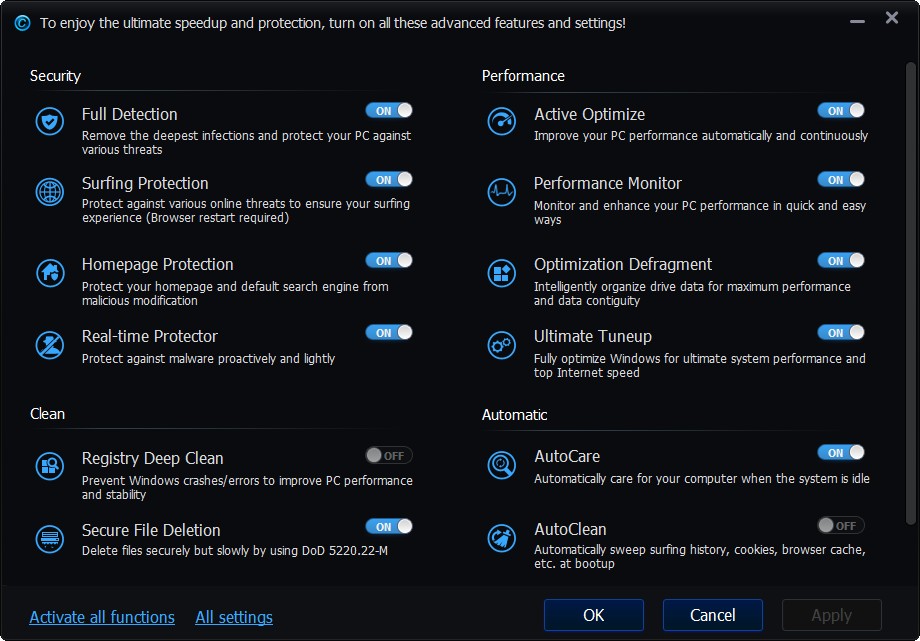Toggle Homepage Protection off
920x641 pixels.
point(389,261)
